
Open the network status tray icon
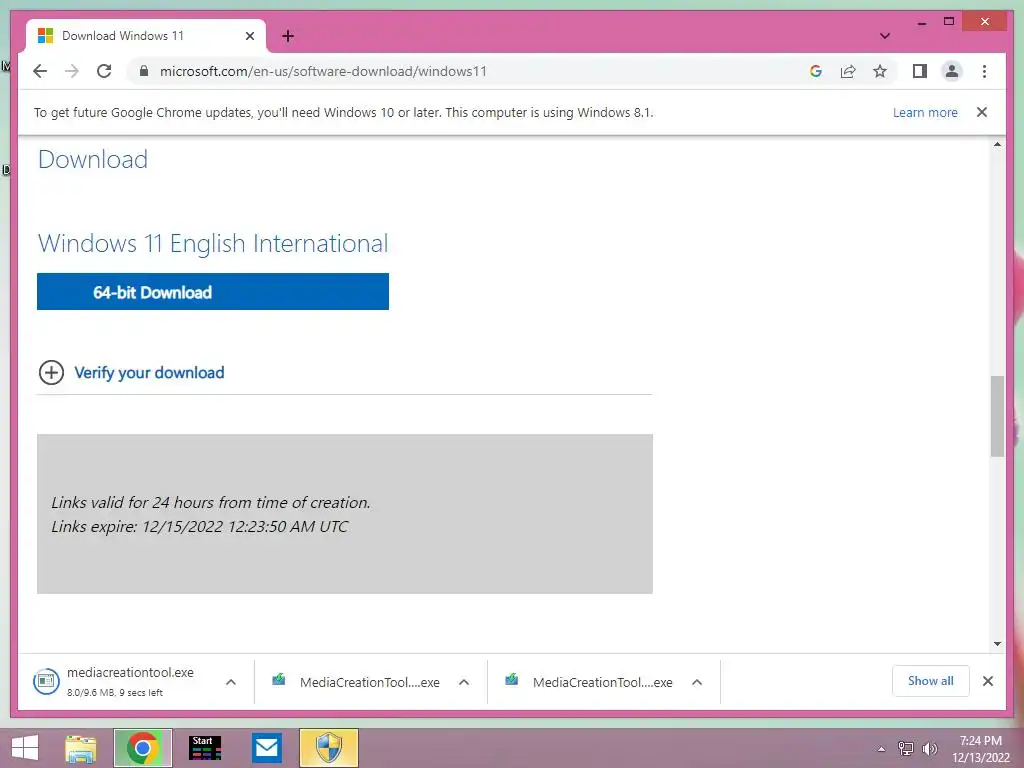(x=906, y=749)
